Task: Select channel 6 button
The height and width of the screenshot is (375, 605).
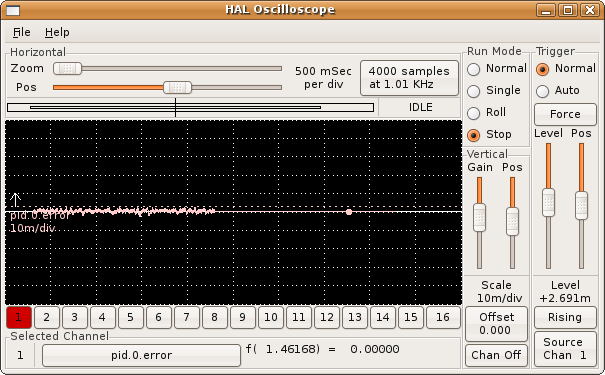Action: (x=159, y=318)
